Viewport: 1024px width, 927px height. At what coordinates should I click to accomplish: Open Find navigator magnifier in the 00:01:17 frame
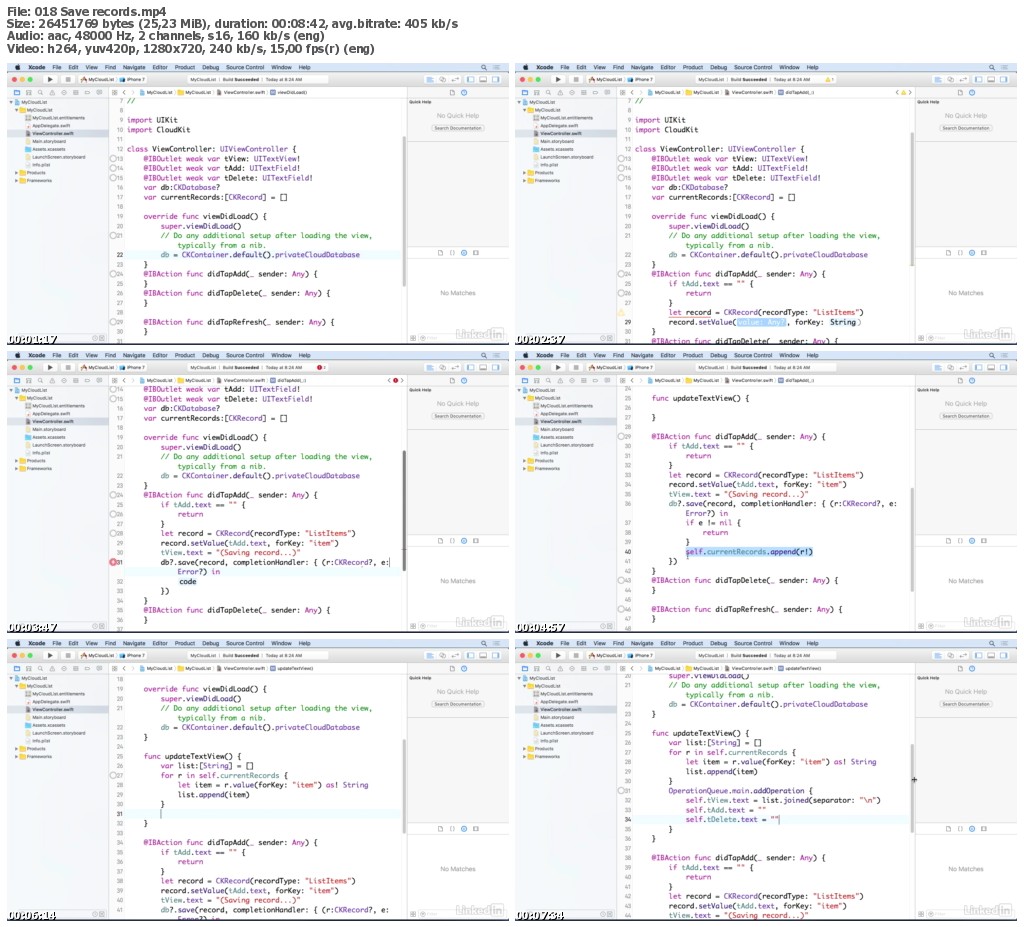coord(40,93)
